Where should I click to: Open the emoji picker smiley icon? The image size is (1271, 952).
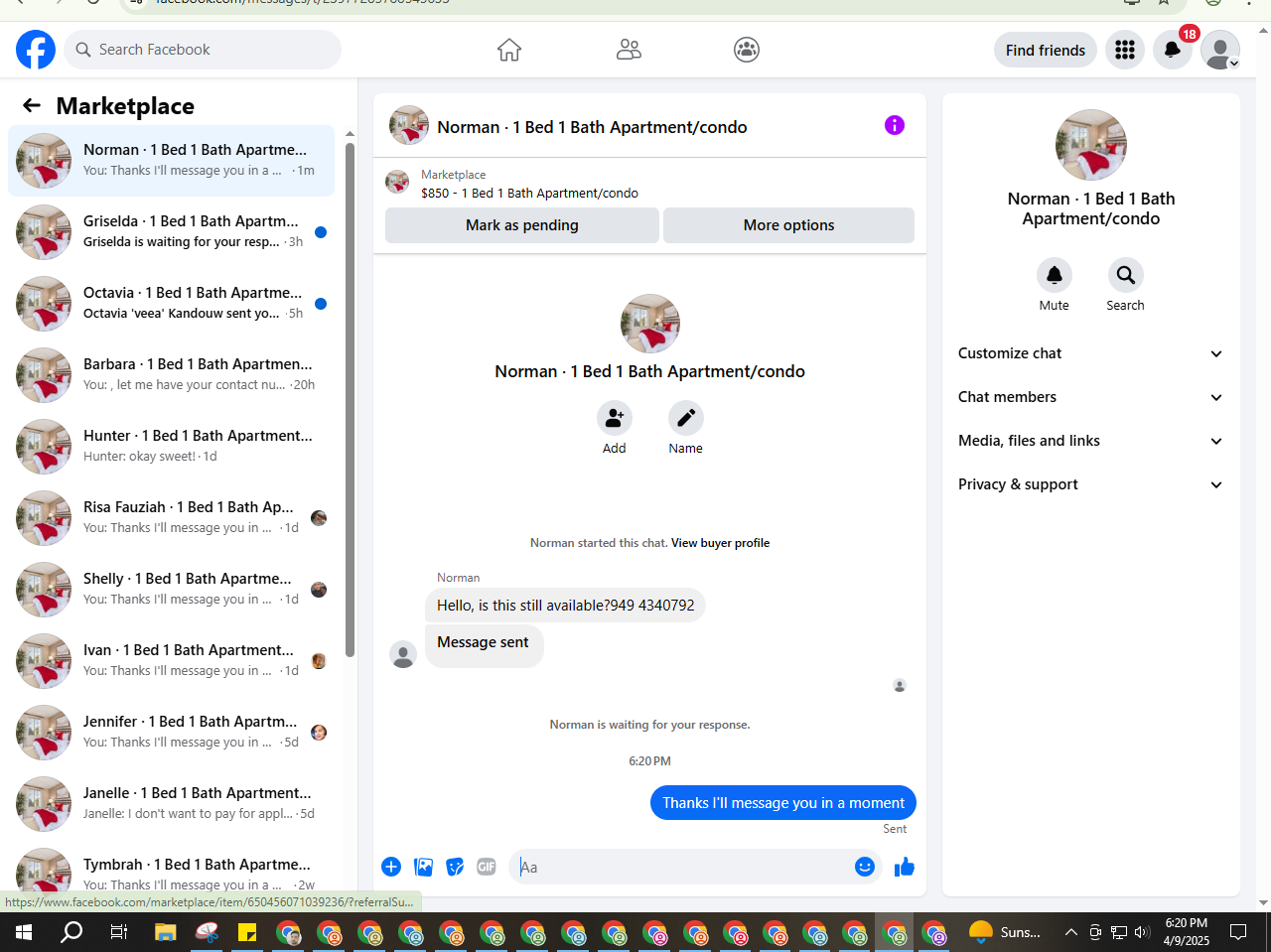865,867
